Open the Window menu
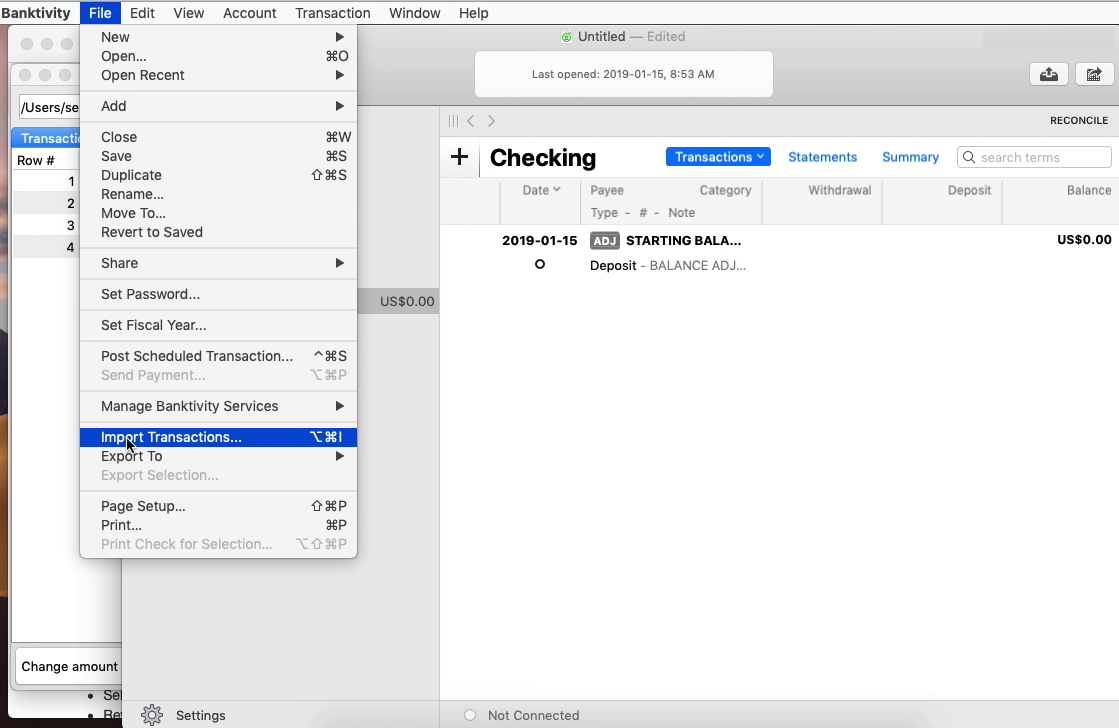The image size is (1119, 728). [x=414, y=13]
